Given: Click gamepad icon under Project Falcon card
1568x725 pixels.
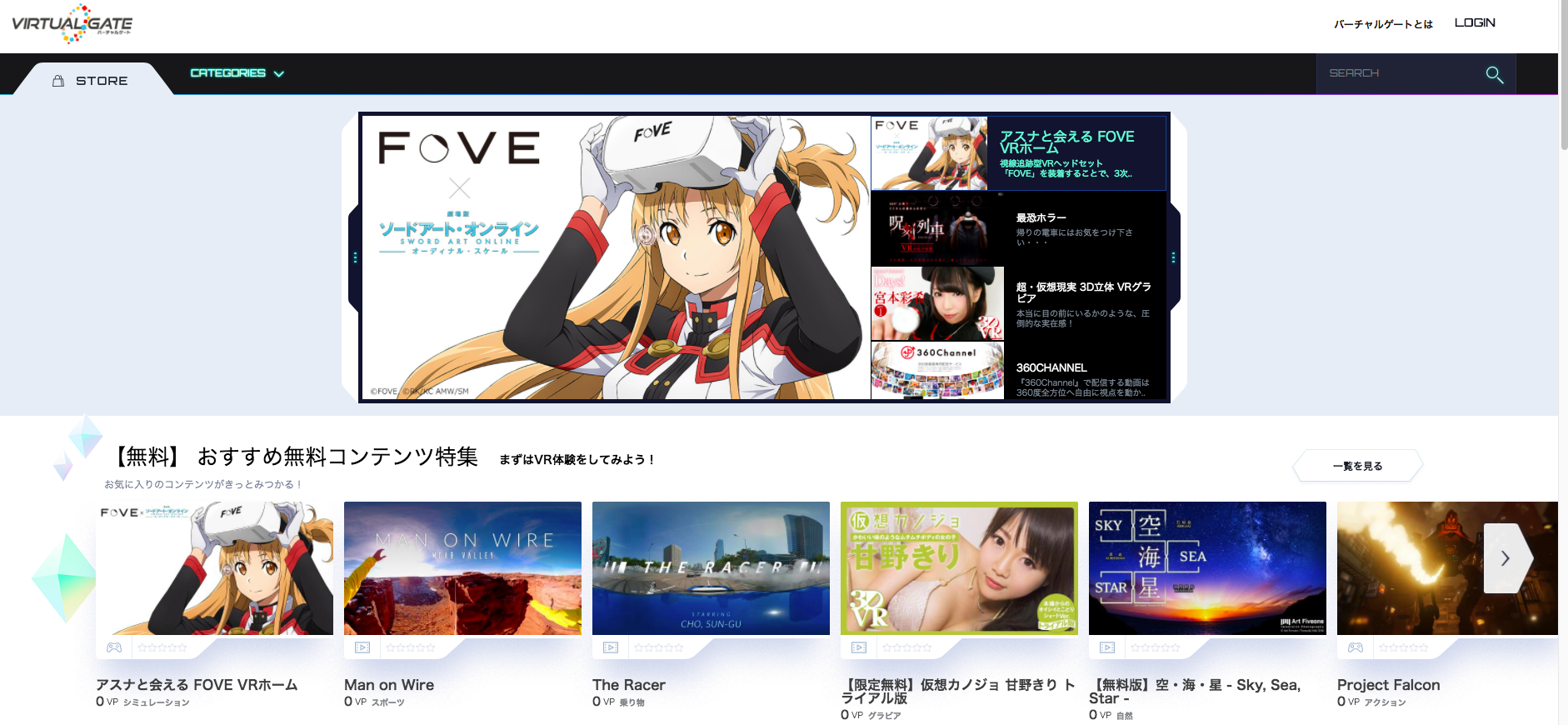Looking at the screenshot, I should (1356, 647).
